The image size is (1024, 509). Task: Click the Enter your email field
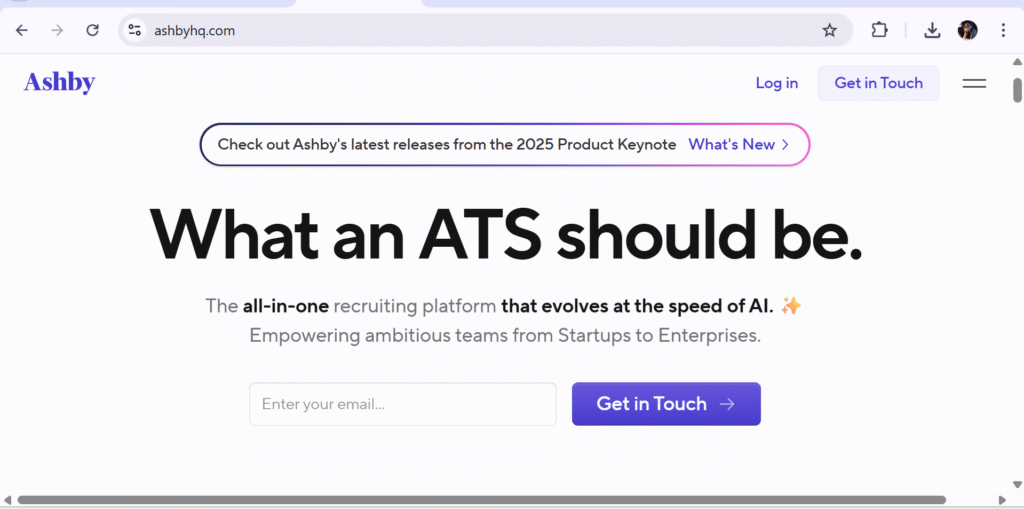tap(403, 404)
